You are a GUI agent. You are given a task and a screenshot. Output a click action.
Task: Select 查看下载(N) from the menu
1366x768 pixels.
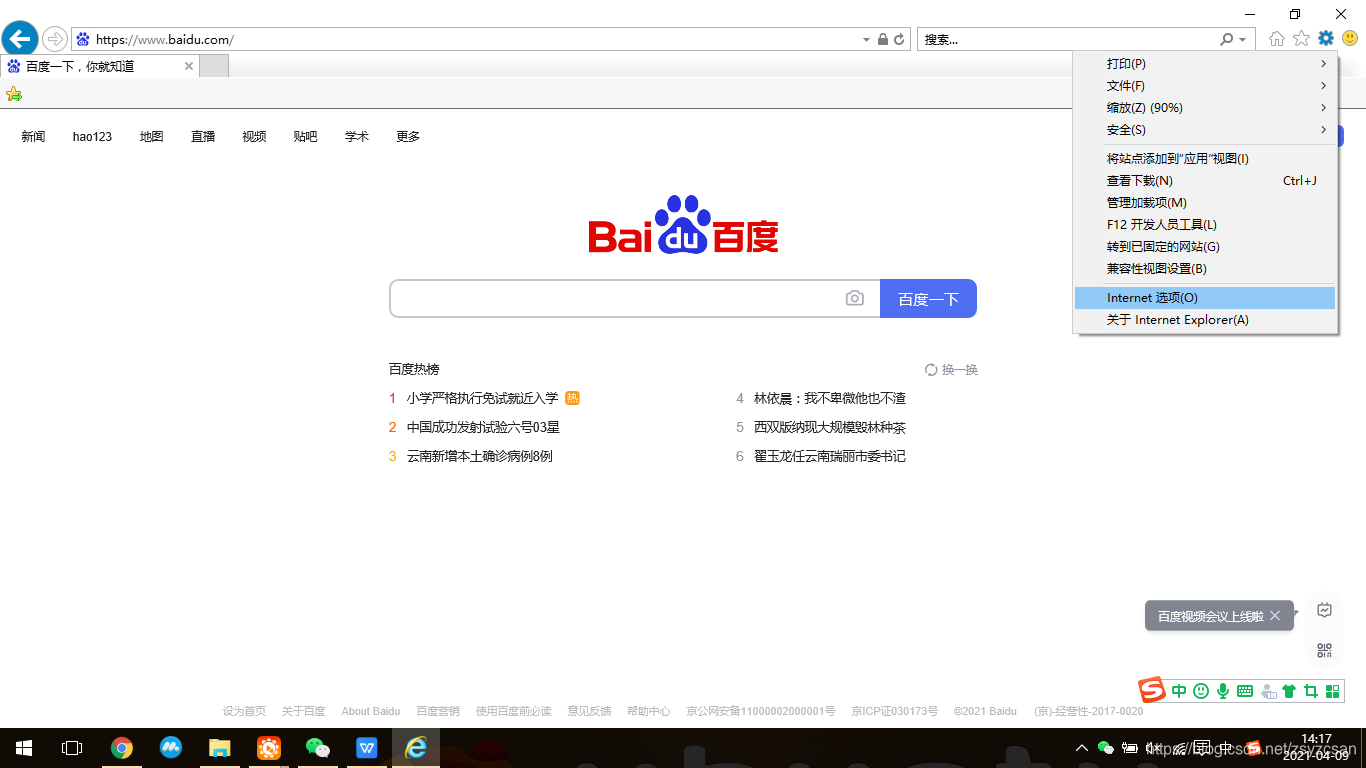(1205, 181)
